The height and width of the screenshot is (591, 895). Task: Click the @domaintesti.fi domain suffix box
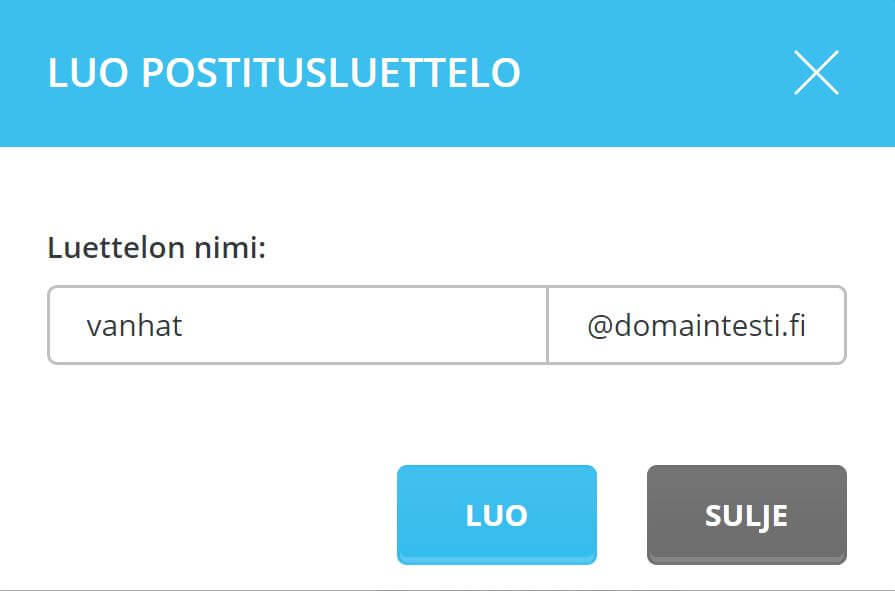(696, 326)
